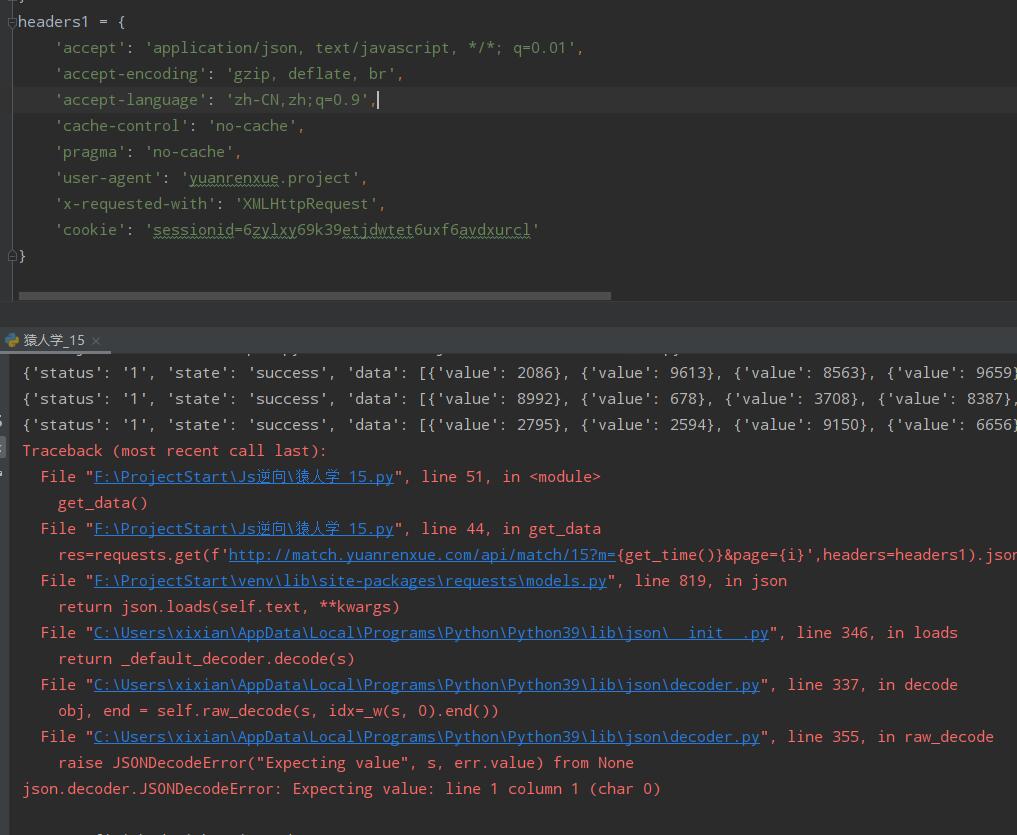Click the 'yuanrenxue.project' user-agent string

pyautogui.click(x=270, y=178)
